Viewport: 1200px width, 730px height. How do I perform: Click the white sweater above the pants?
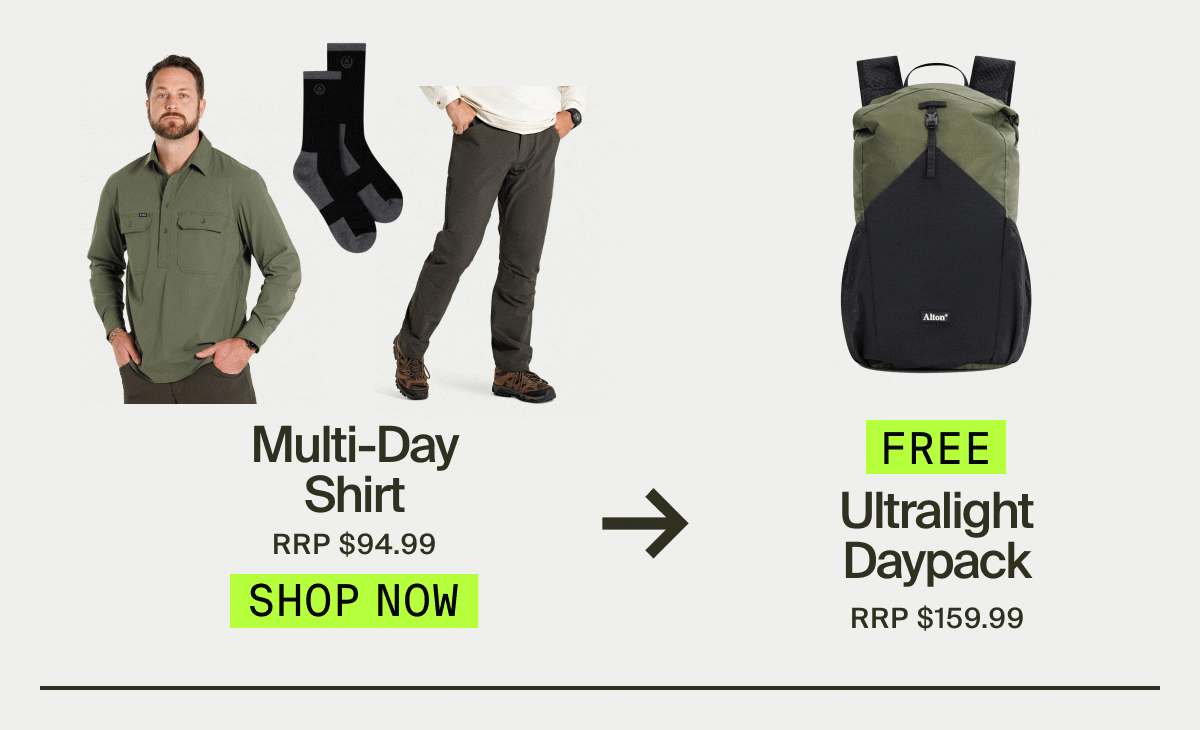click(503, 107)
